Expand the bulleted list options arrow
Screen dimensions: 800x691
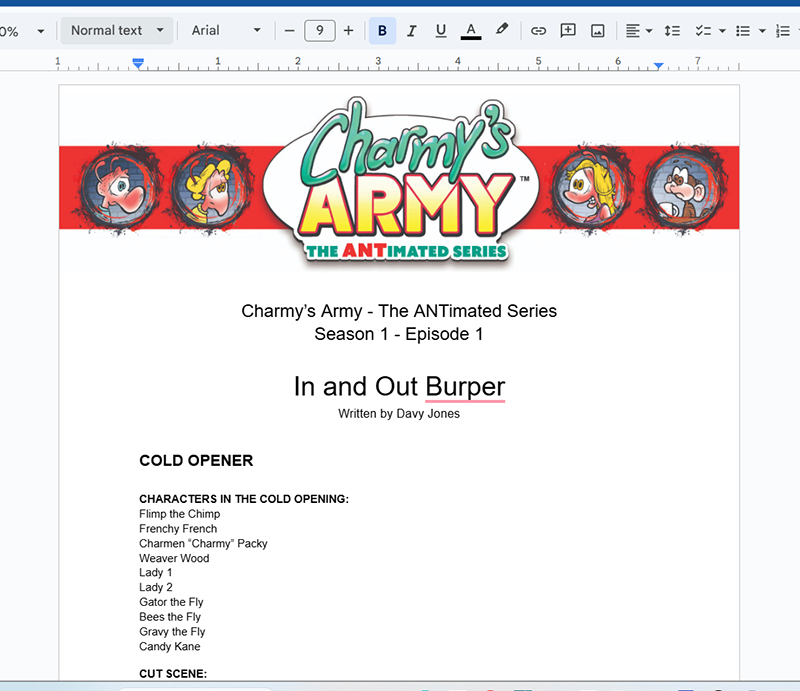(762, 31)
